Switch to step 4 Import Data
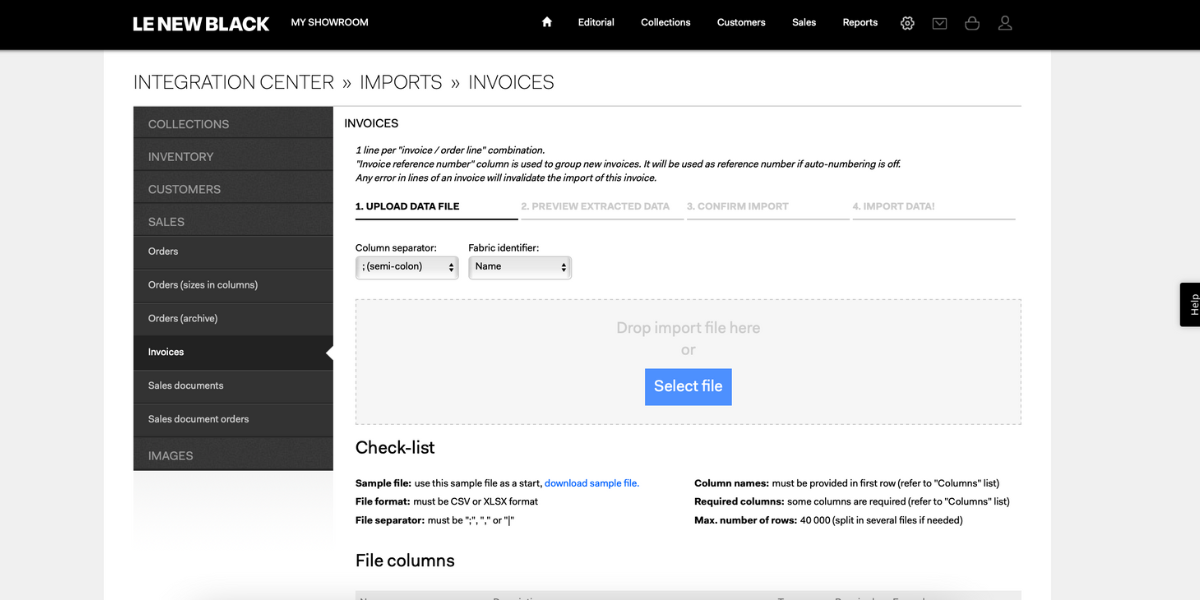 click(x=934, y=207)
